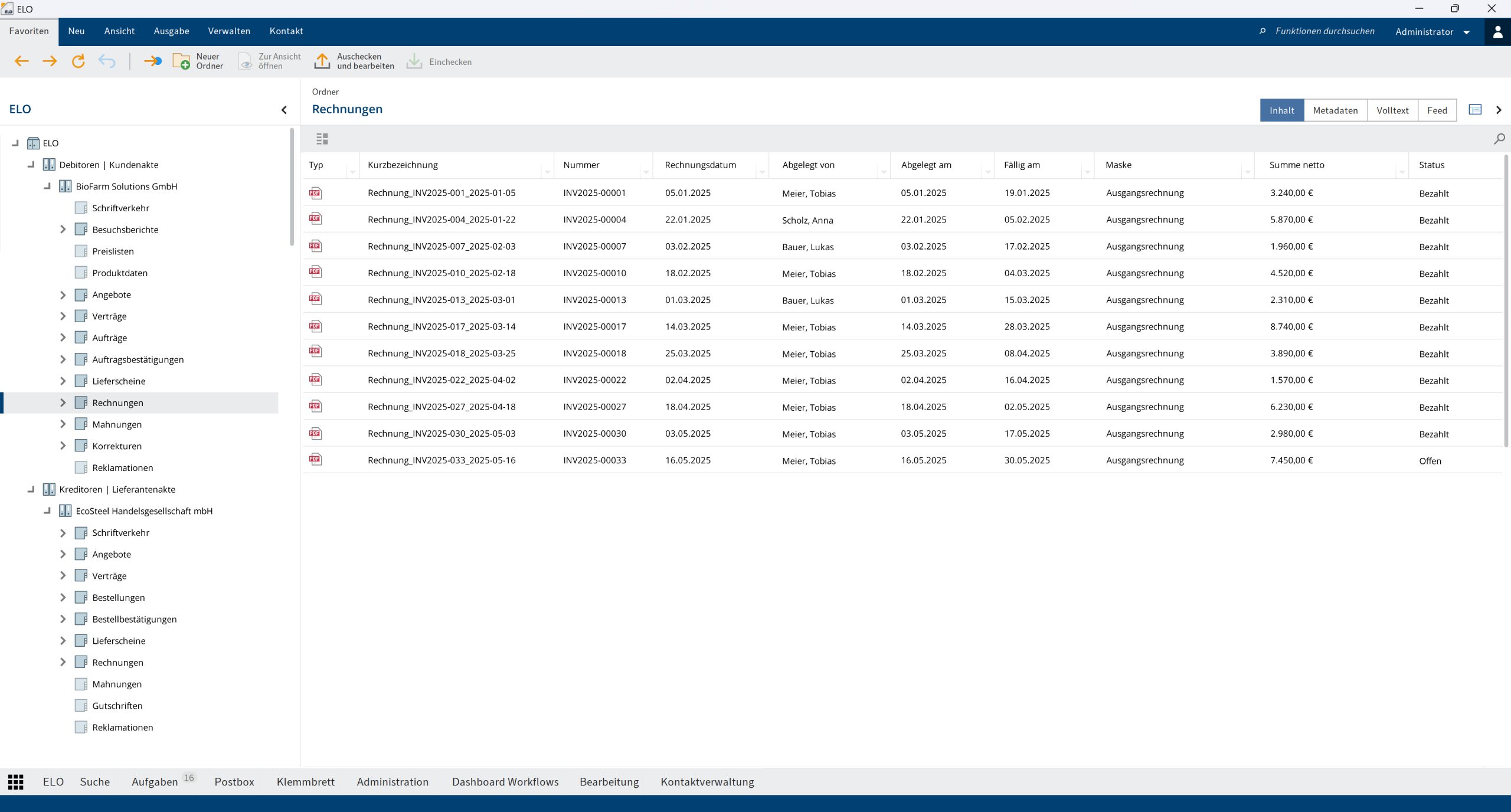This screenshot has height=812, width=1511.
Task: Select the Volltext view button
Action: [1392, 110]
